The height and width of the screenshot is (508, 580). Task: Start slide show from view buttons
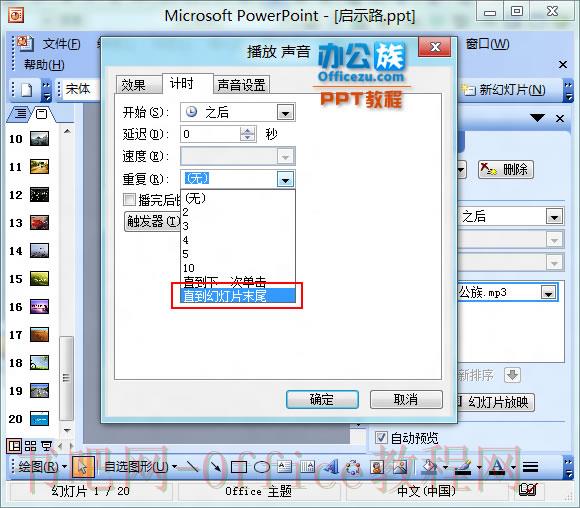pos(46,446)
